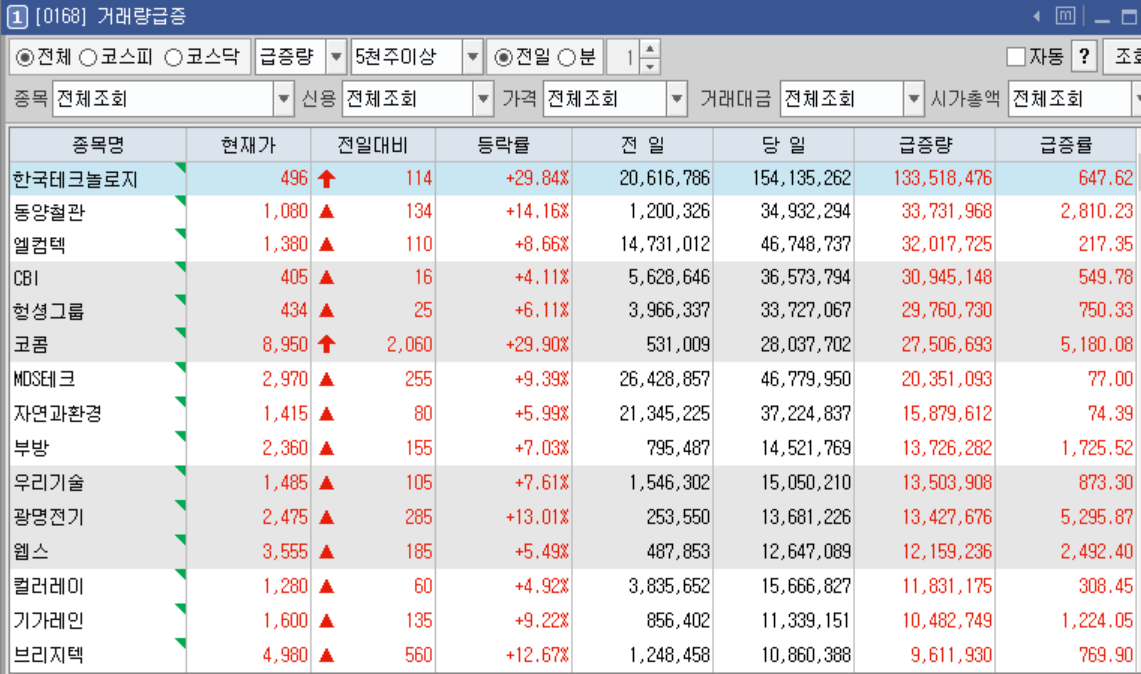Sort by 당 일 column header

point(784,145)
